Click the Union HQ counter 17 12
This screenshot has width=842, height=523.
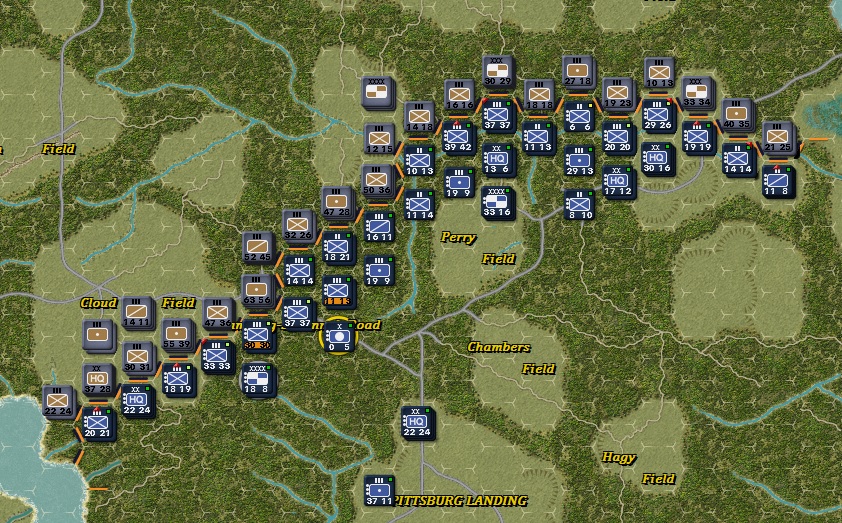coord(618,181)
